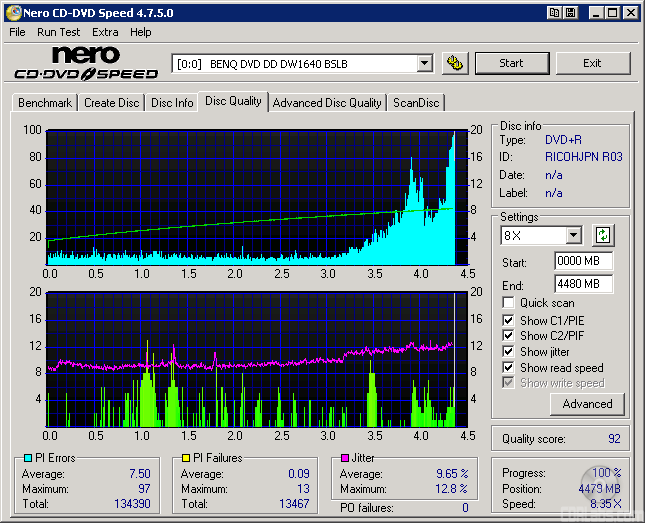Screen dimensions: 645x523
Task: Open the Extra menu
Action: [105, 32]
